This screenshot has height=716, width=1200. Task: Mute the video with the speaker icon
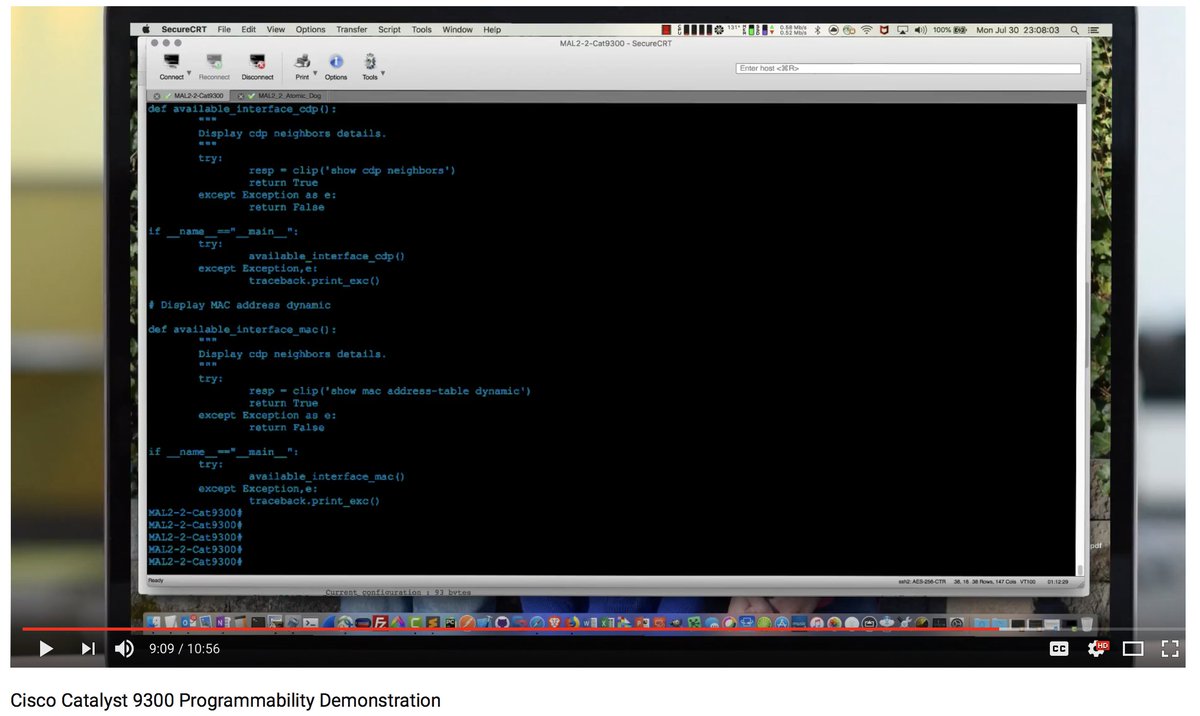pos(125,649)
